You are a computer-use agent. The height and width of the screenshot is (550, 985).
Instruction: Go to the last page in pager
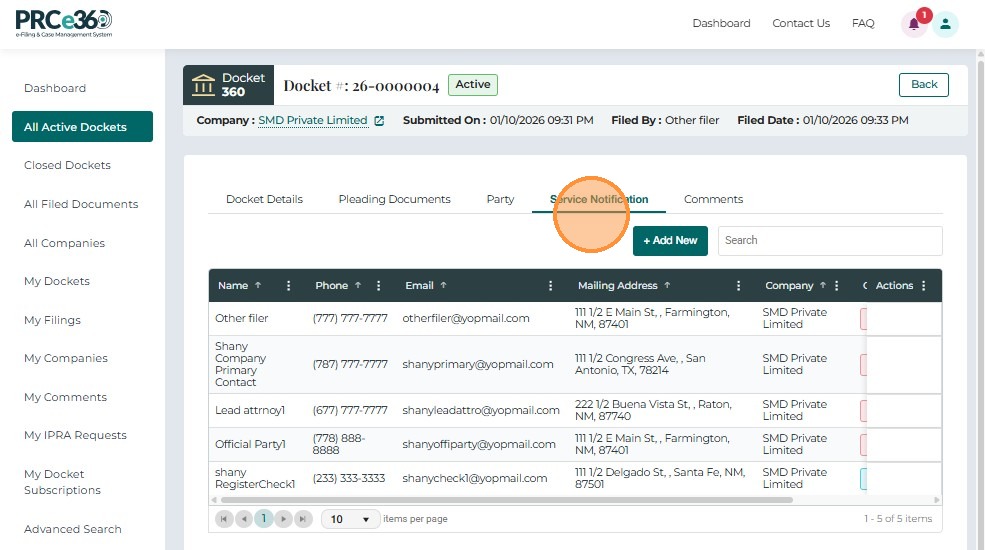(x=303, y=519)
